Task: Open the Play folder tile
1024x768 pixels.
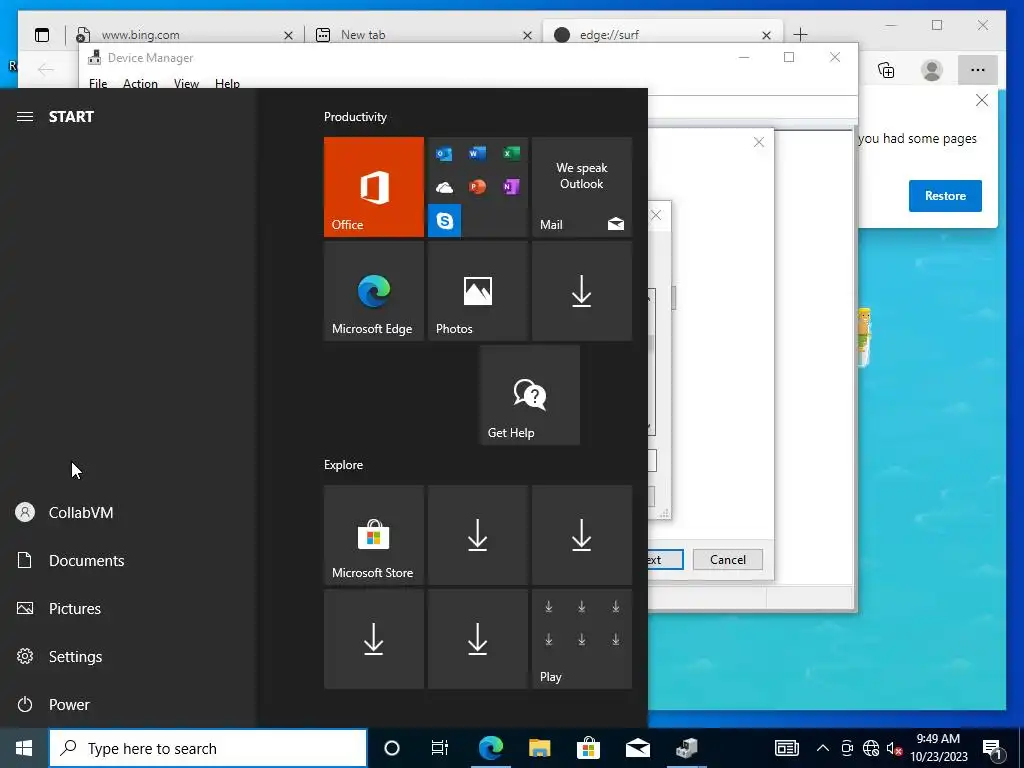Action: [x=582, y=639]
